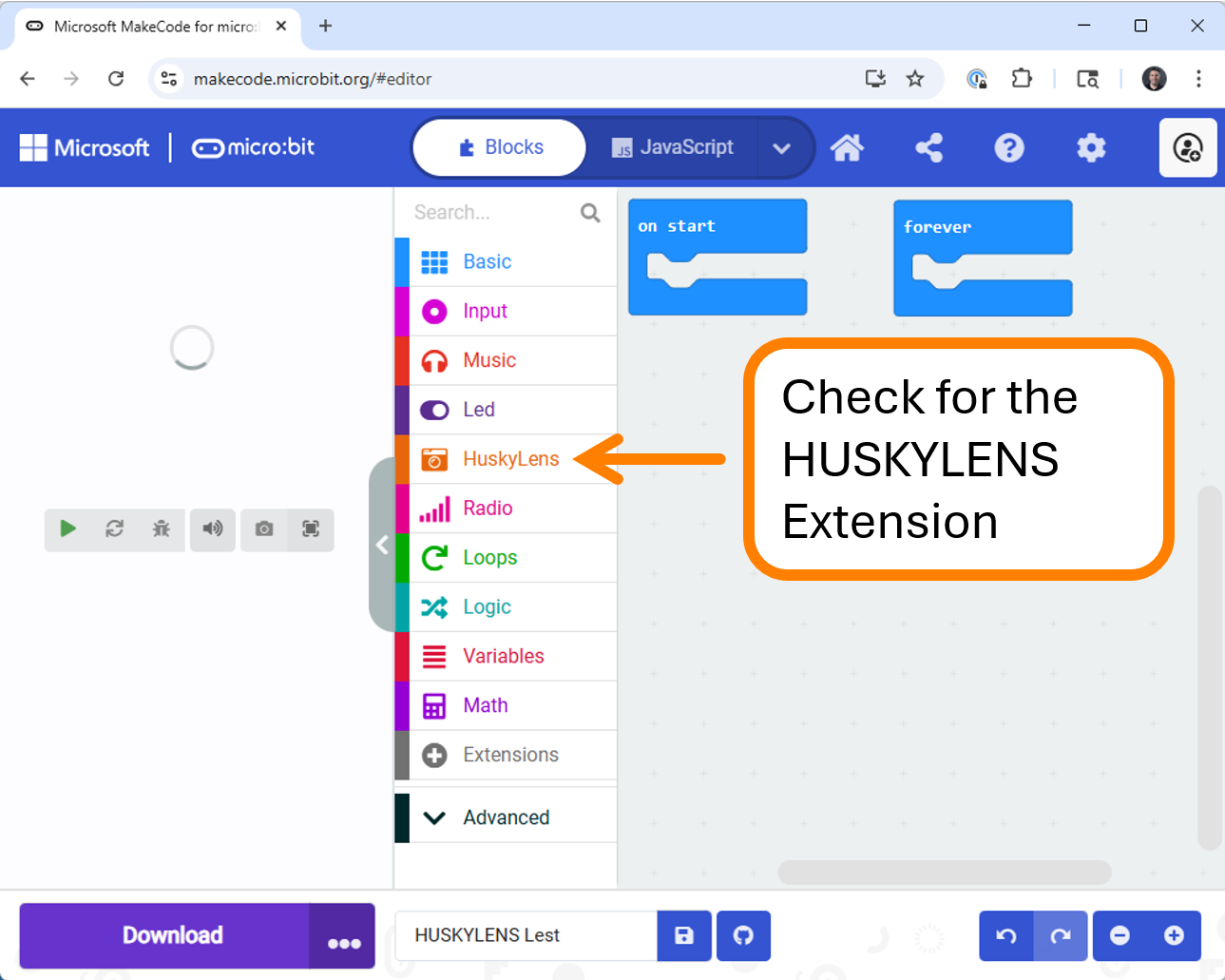Zoom in on the workspace
1225x980 pixels.
pyautogui.click(x=1175, y=936)
